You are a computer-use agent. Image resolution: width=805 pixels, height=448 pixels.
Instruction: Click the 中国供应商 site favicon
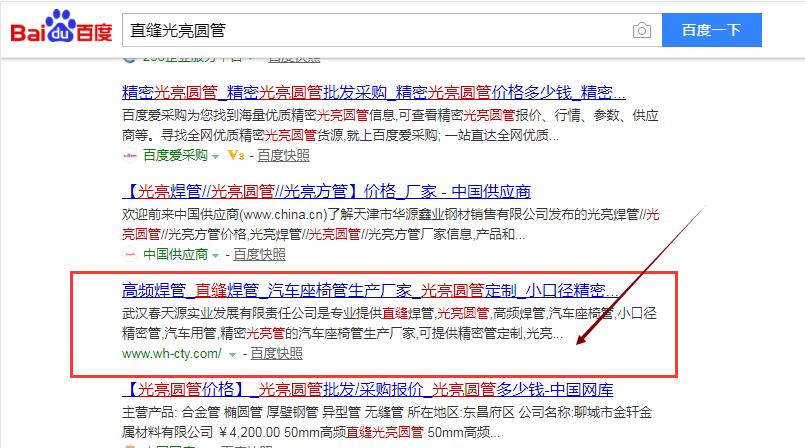[x=130, y=255]
